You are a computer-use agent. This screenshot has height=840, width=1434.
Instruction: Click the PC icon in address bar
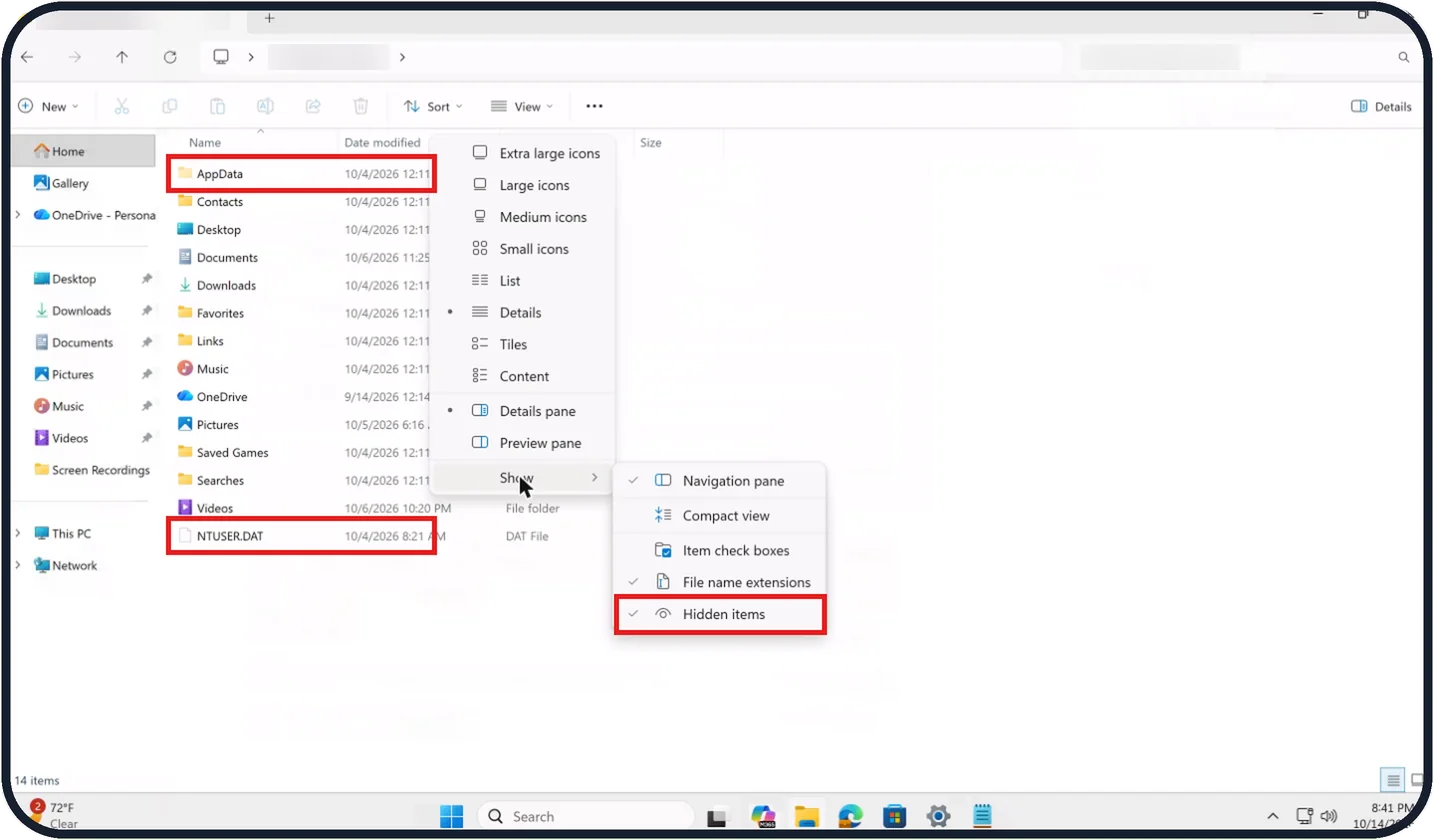(x=222, y=57)
